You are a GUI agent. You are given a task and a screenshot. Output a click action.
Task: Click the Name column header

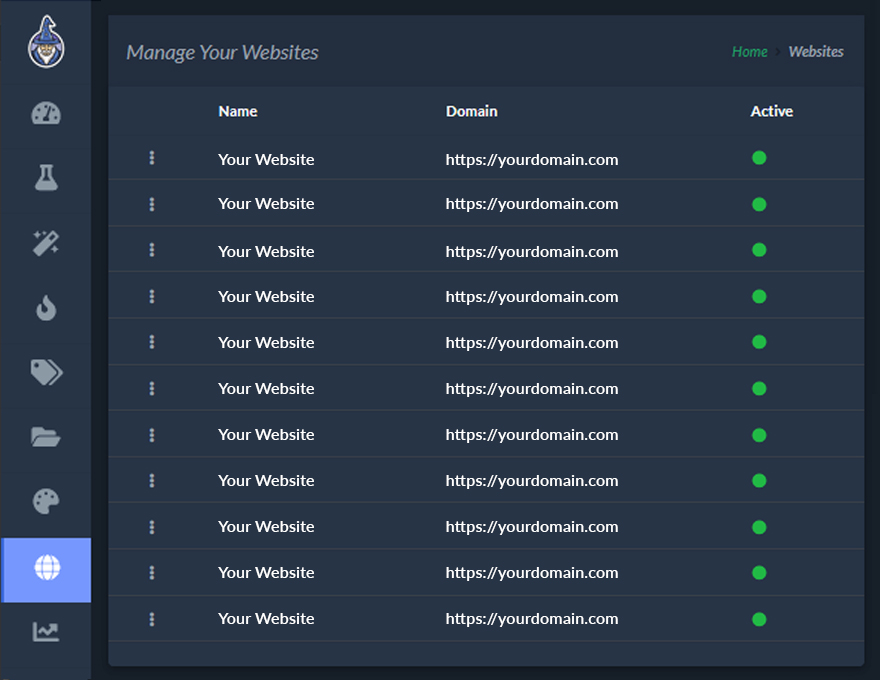pyautogui.click(x=237, y=111)
